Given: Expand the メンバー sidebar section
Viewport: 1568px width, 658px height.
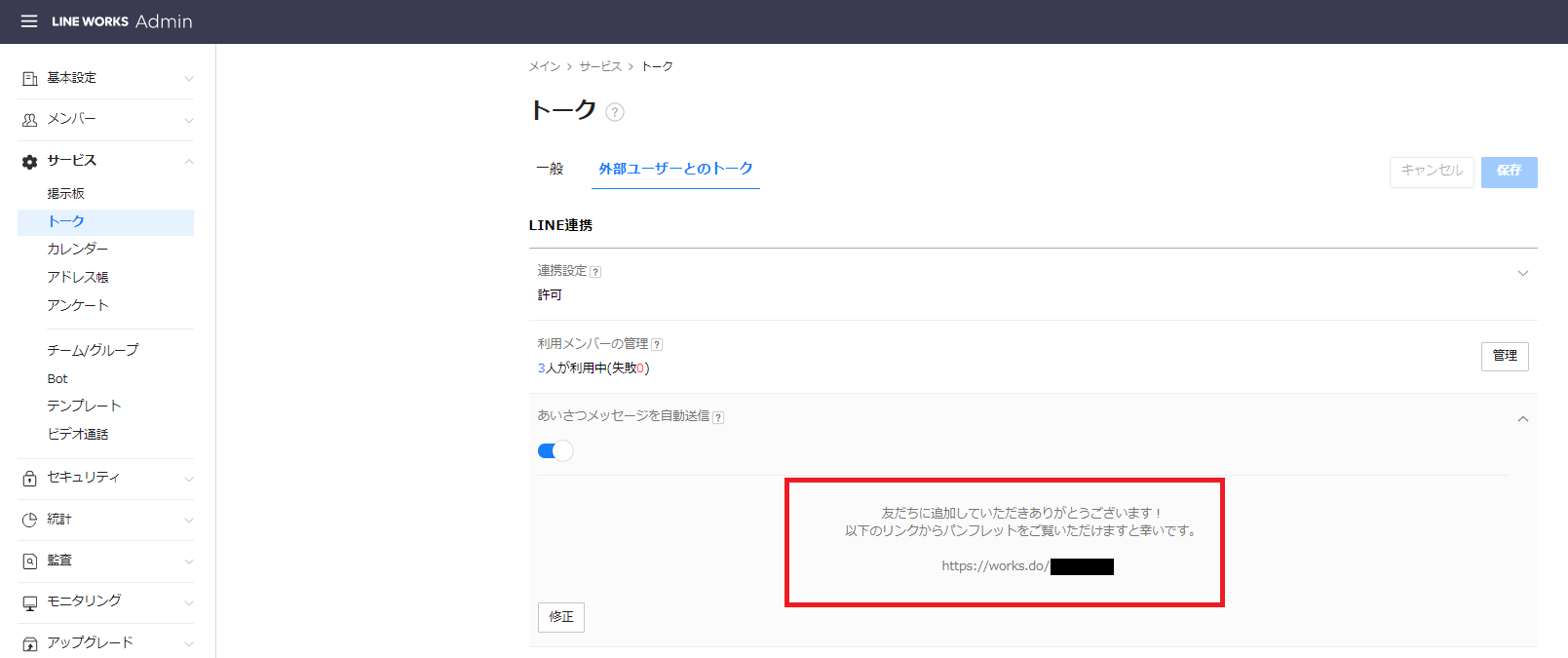Looking at the screenshot, I should (188, 120).
